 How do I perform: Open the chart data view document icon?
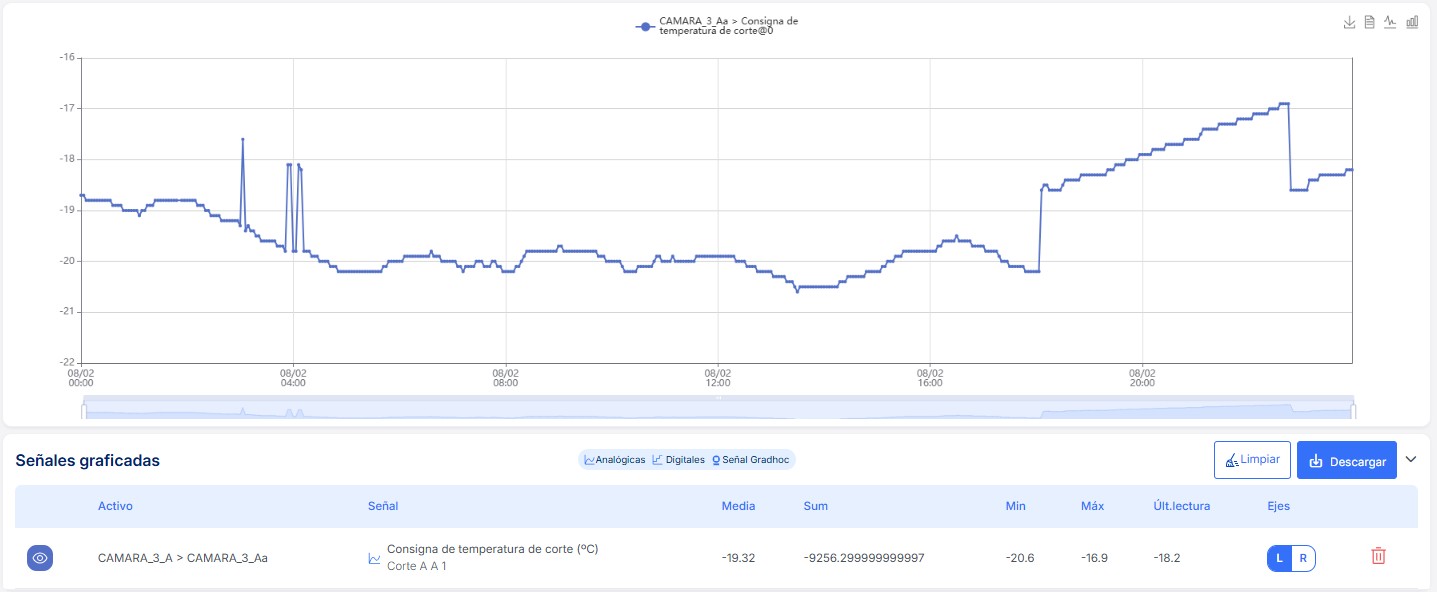point(1370,22)
